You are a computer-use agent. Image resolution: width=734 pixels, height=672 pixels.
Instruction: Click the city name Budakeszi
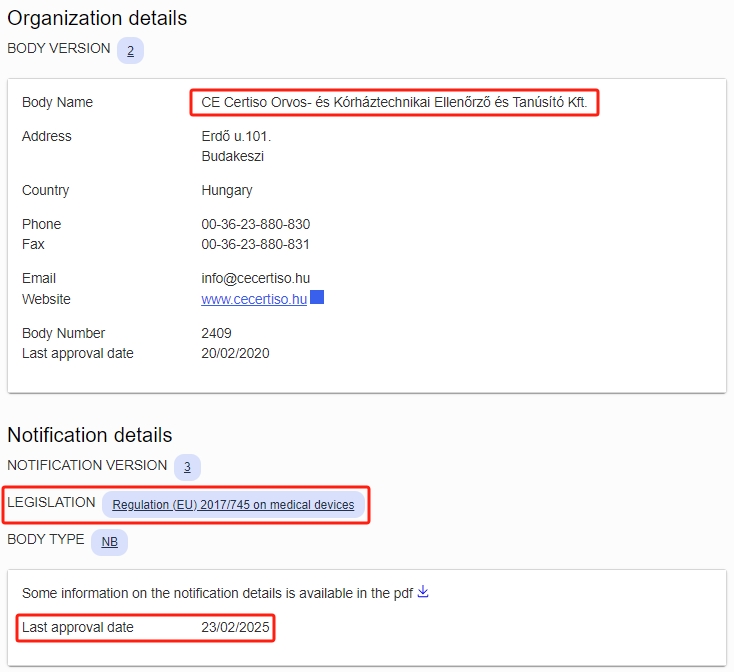pos(233,156)
